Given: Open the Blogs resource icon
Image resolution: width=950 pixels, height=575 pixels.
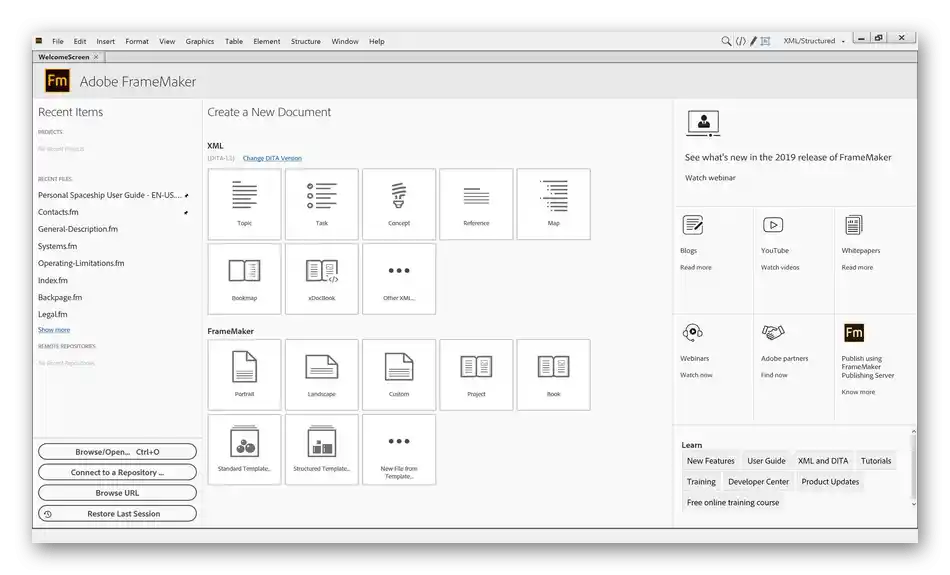Looking at the screenshot, I should (693, 225).
